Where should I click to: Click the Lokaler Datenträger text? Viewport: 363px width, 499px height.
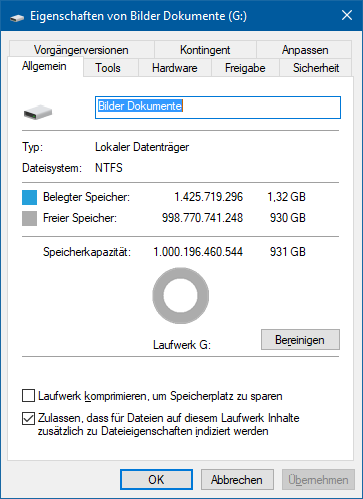pyautogui.click(x=142, y=147)
